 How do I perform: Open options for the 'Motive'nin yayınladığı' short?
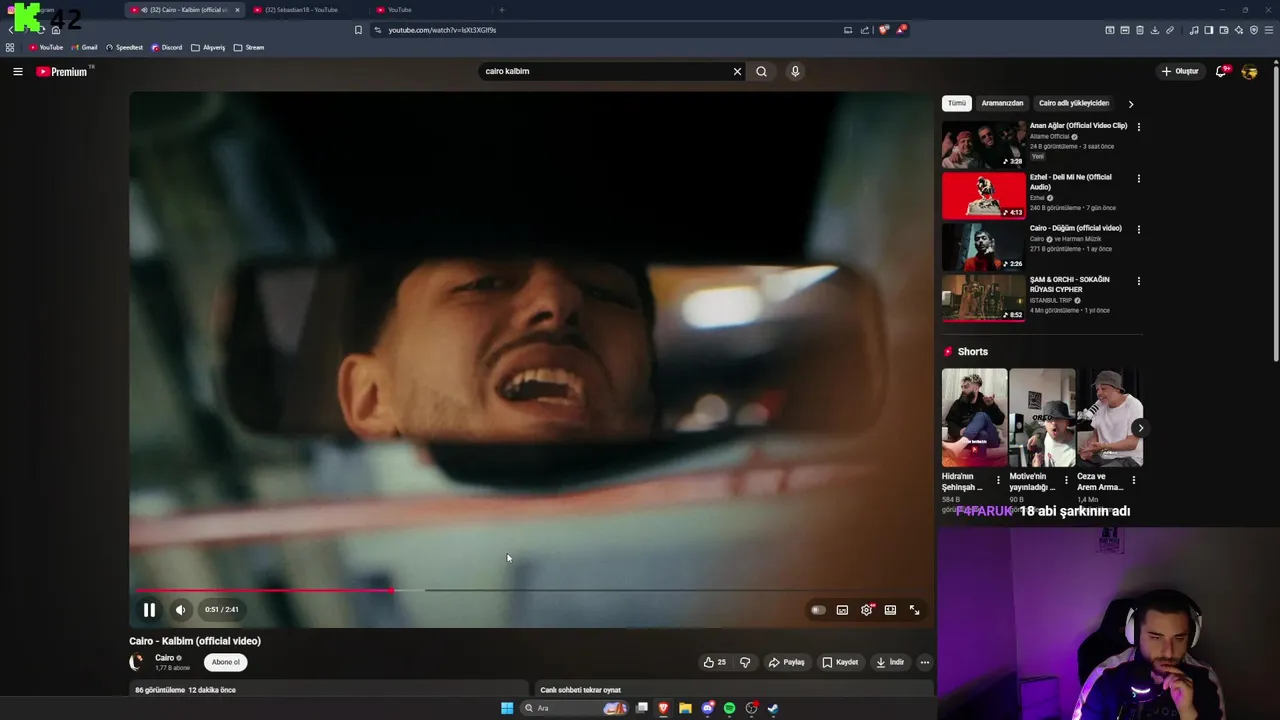point(1066,480)
